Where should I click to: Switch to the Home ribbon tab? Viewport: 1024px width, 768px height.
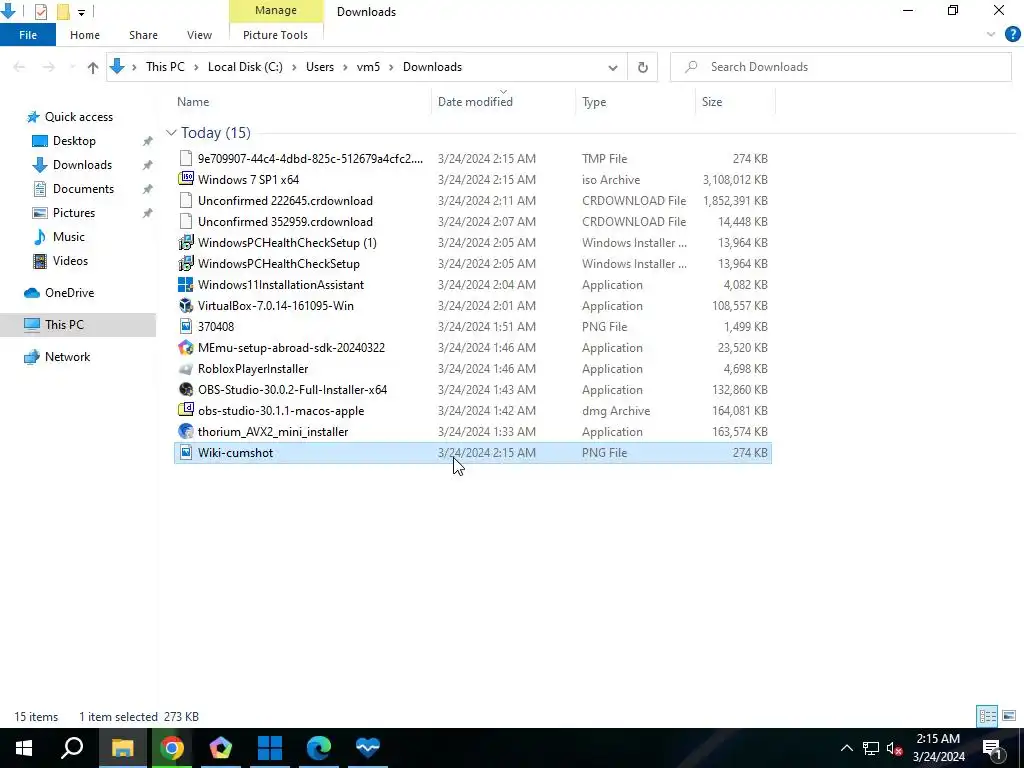pos(85,35)
